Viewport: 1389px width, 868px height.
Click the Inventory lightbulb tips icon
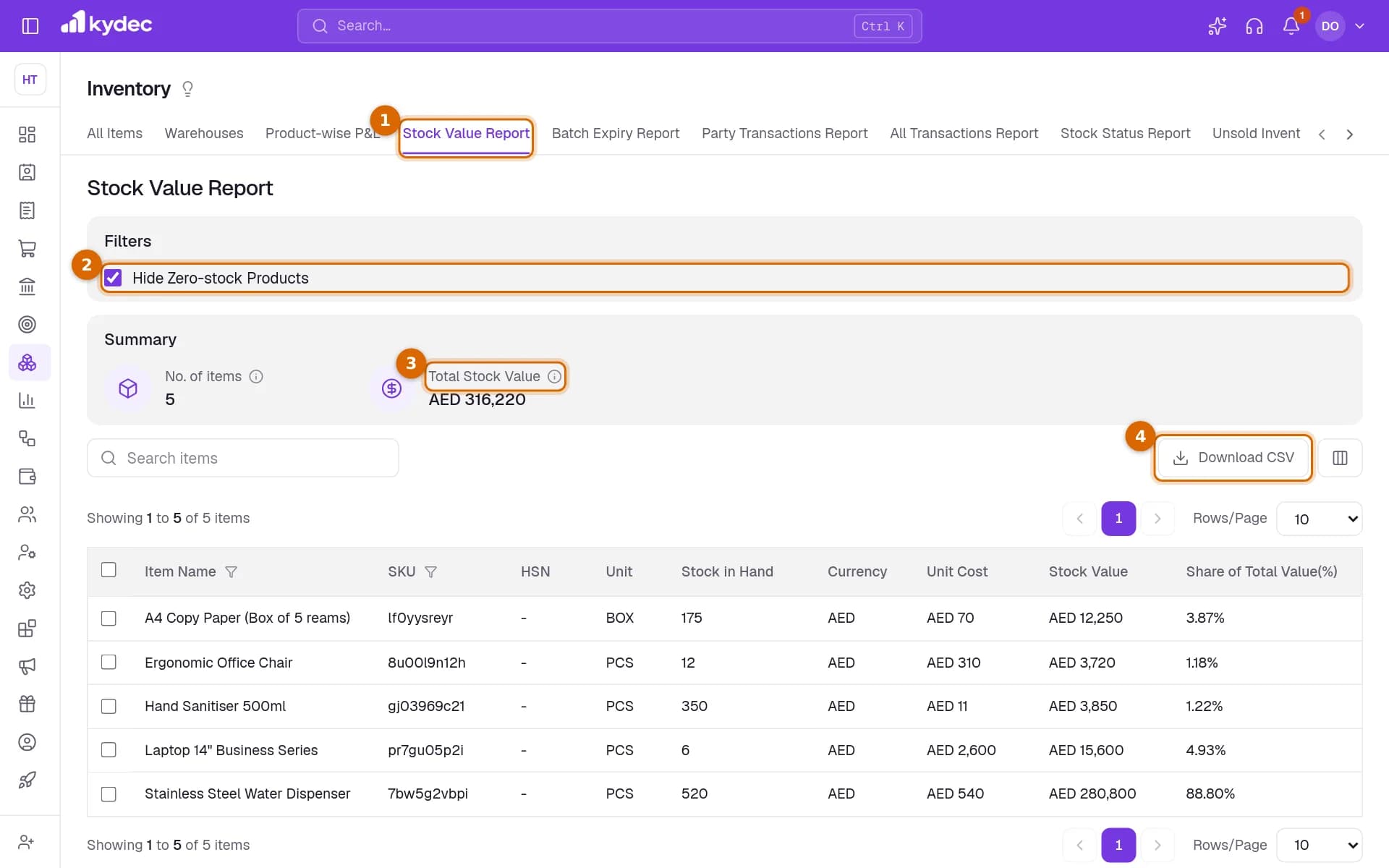point(188,89)
